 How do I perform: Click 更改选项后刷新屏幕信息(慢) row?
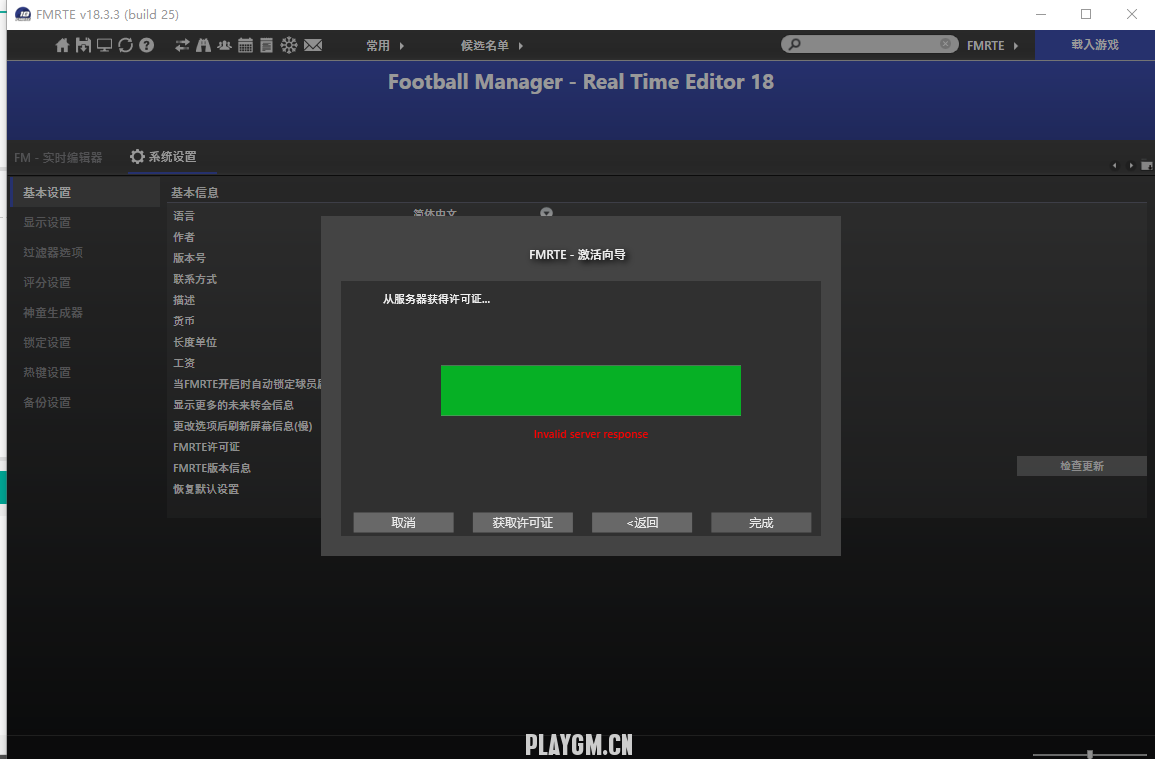243,427
